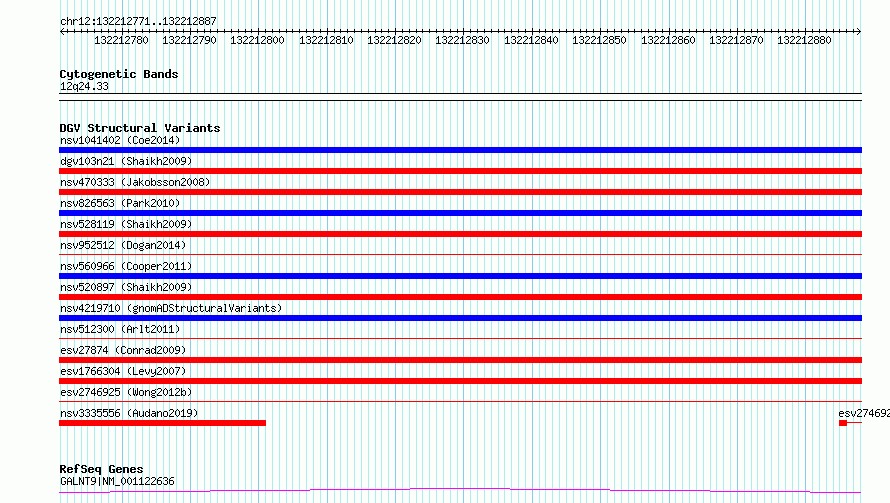This screenshot has height=503, width=890.
Task: Open the nsv3335556 (Audano2019) variant label
Action: 129,413
